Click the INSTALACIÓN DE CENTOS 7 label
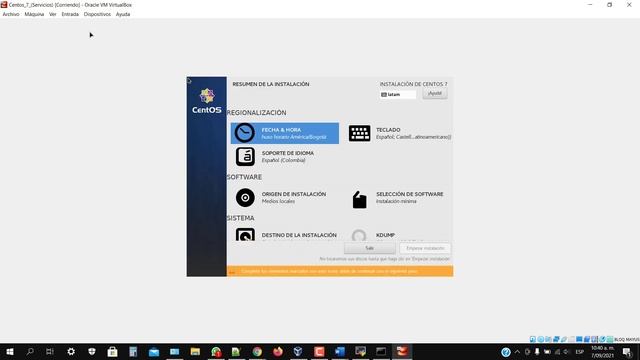The width and height of the screenshot is (640, 360). 413,84
